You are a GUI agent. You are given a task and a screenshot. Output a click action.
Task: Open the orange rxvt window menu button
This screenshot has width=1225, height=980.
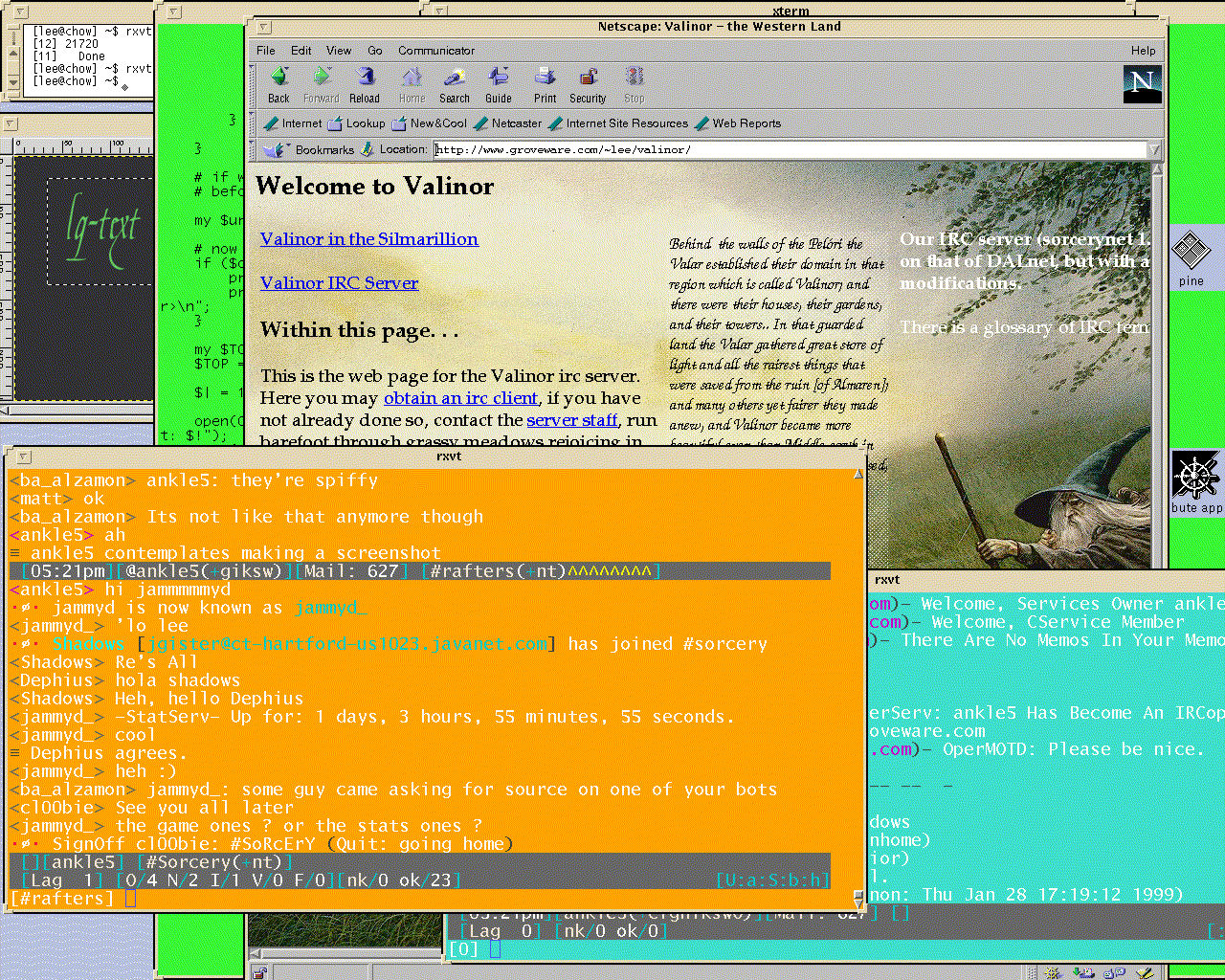pos(25,457)
